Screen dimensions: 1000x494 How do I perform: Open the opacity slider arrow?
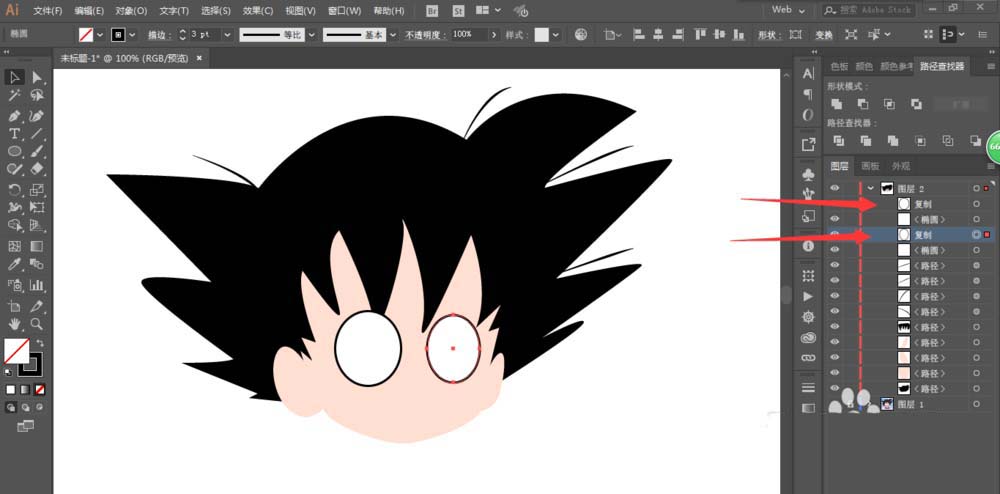494,35
